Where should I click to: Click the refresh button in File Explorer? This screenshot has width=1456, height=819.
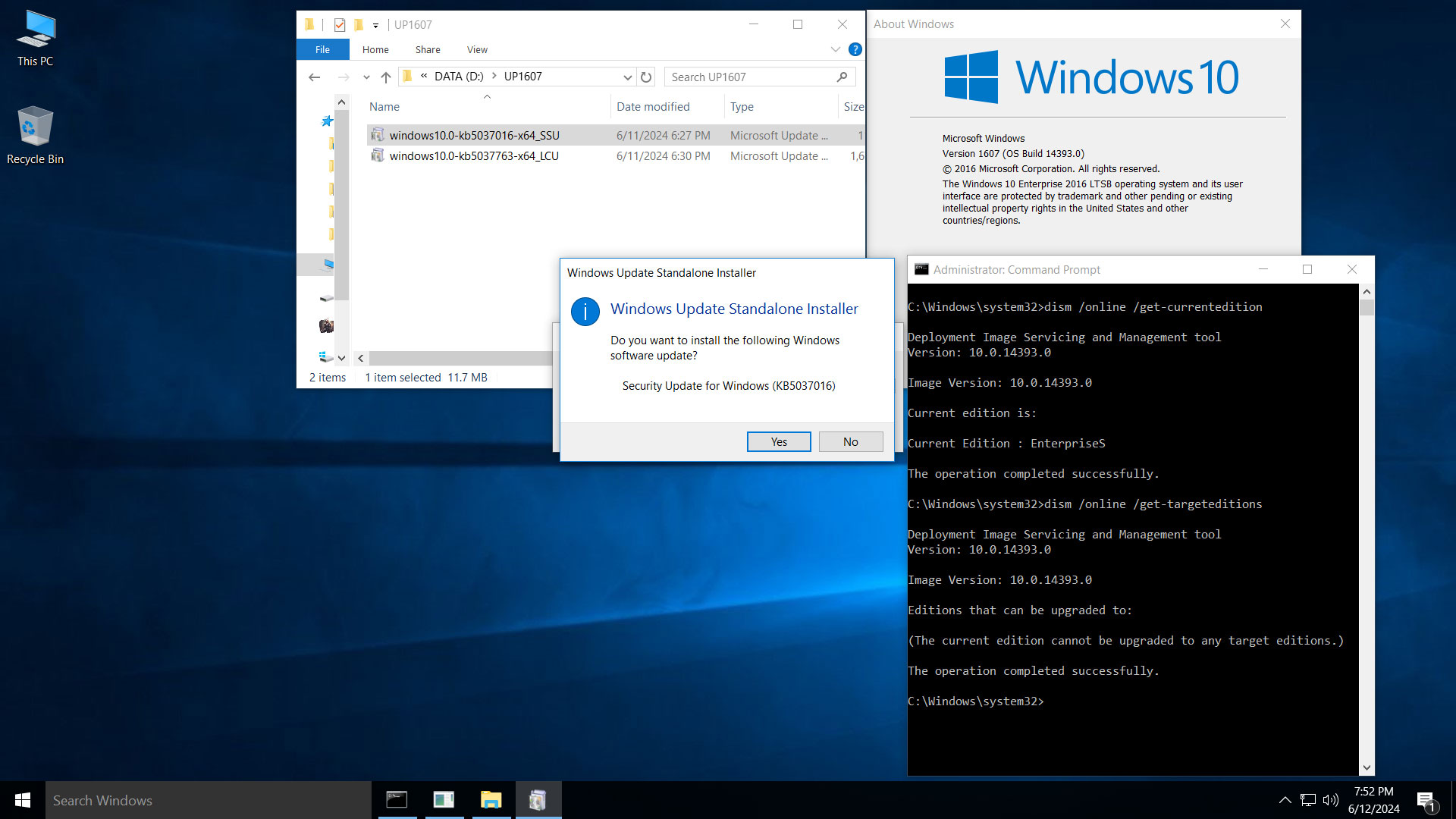click(647, 76)
